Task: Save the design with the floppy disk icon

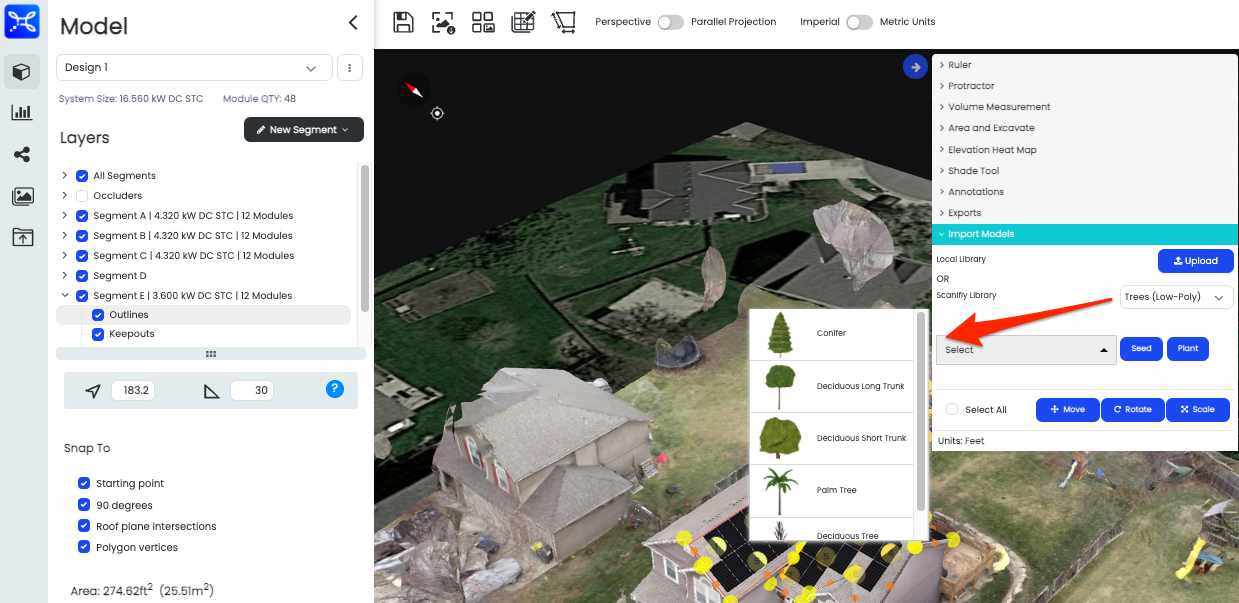Action: pyautogui.click(x=403, y=22)
